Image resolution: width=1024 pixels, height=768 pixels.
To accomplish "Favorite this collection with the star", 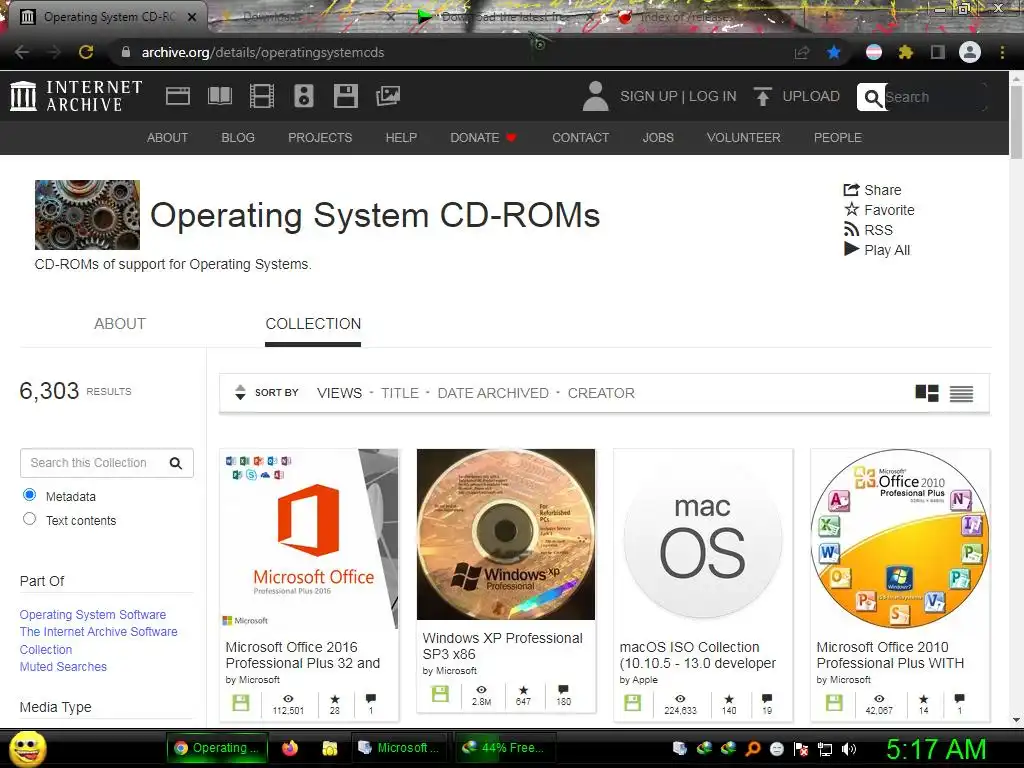I will click(879, 210).
